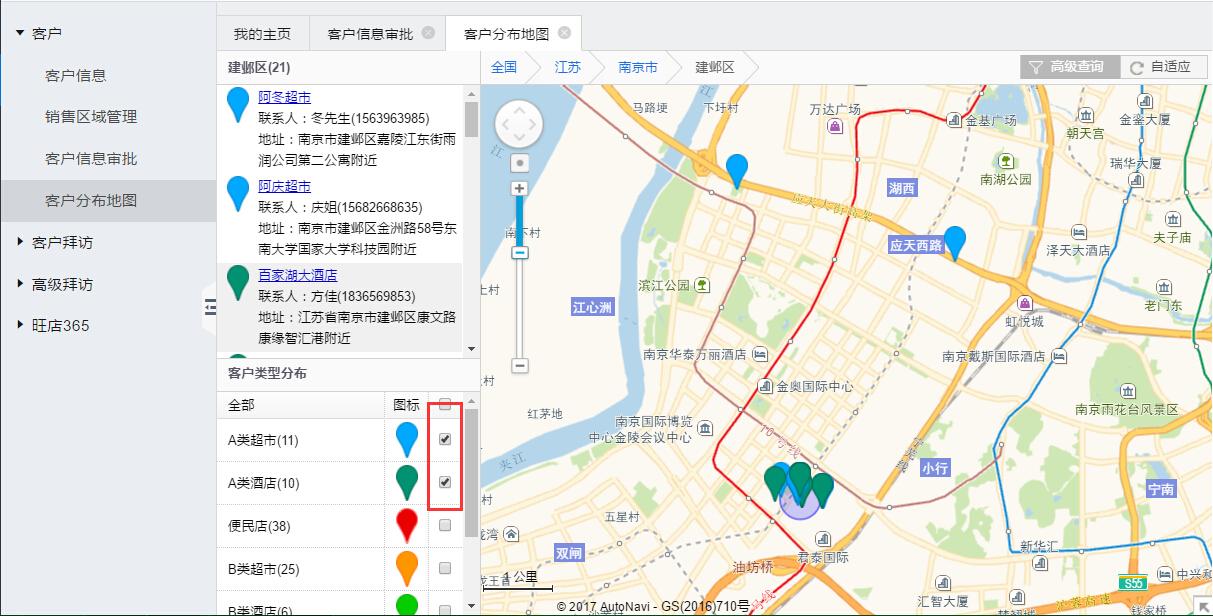Click the sidebar collapse handle icon
The image size is (1213, 616).
tap(210, 307)
